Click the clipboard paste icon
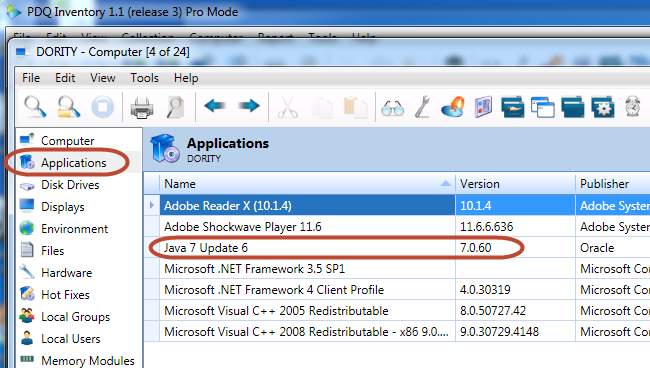 [x=355, y=107]
